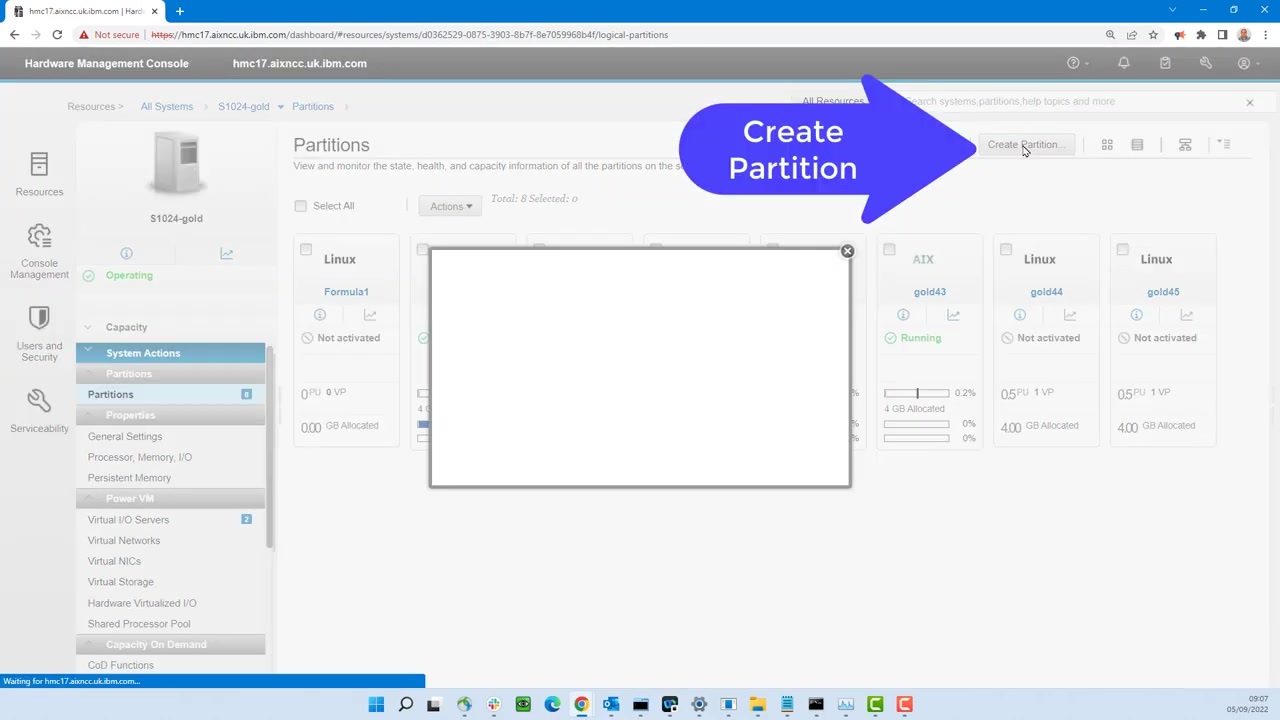Open HMC user account menu
1280x720 pixels.
[1244, 63]
